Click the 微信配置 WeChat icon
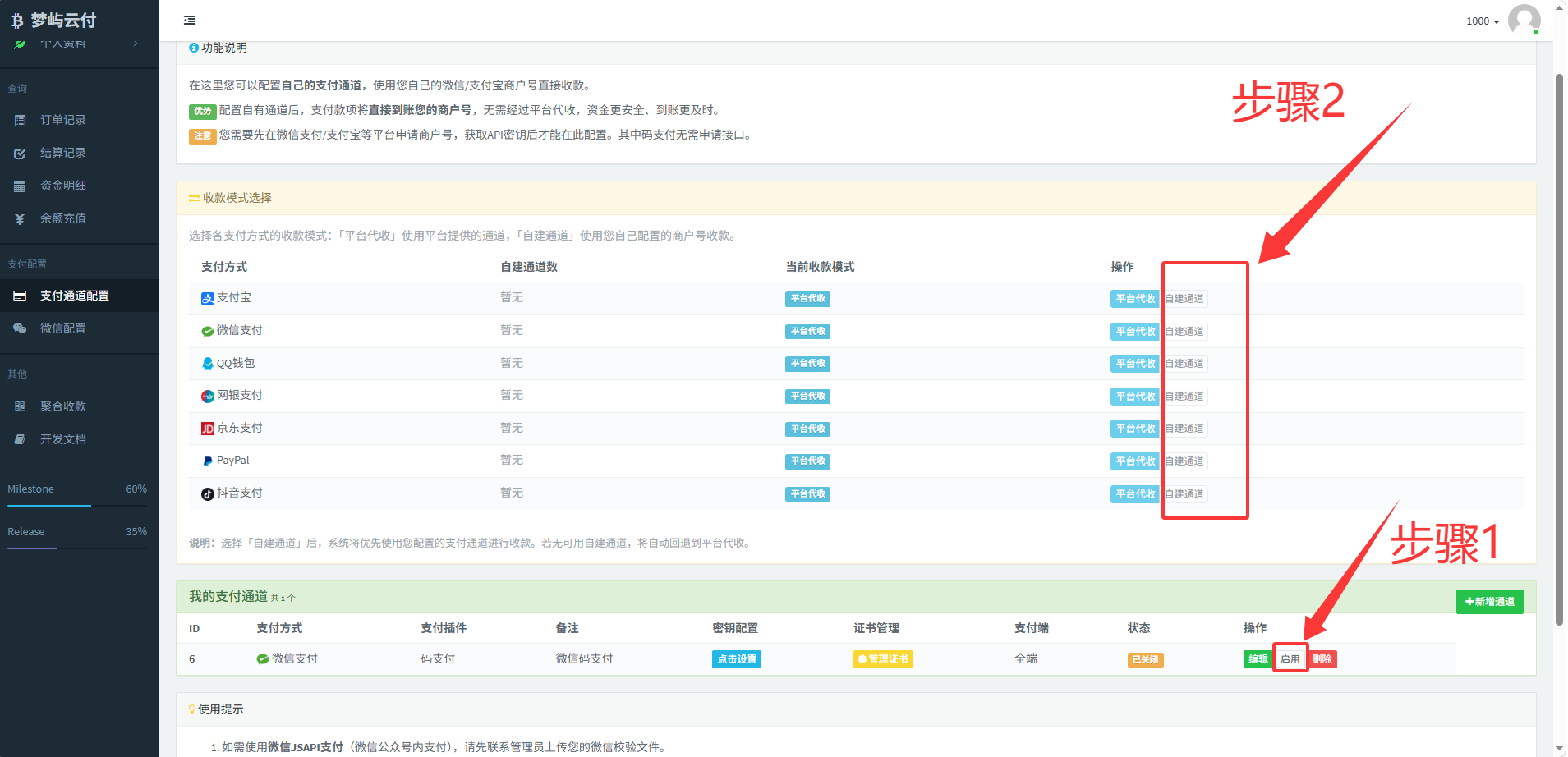The image size is (1568, 757). (20, 328)
